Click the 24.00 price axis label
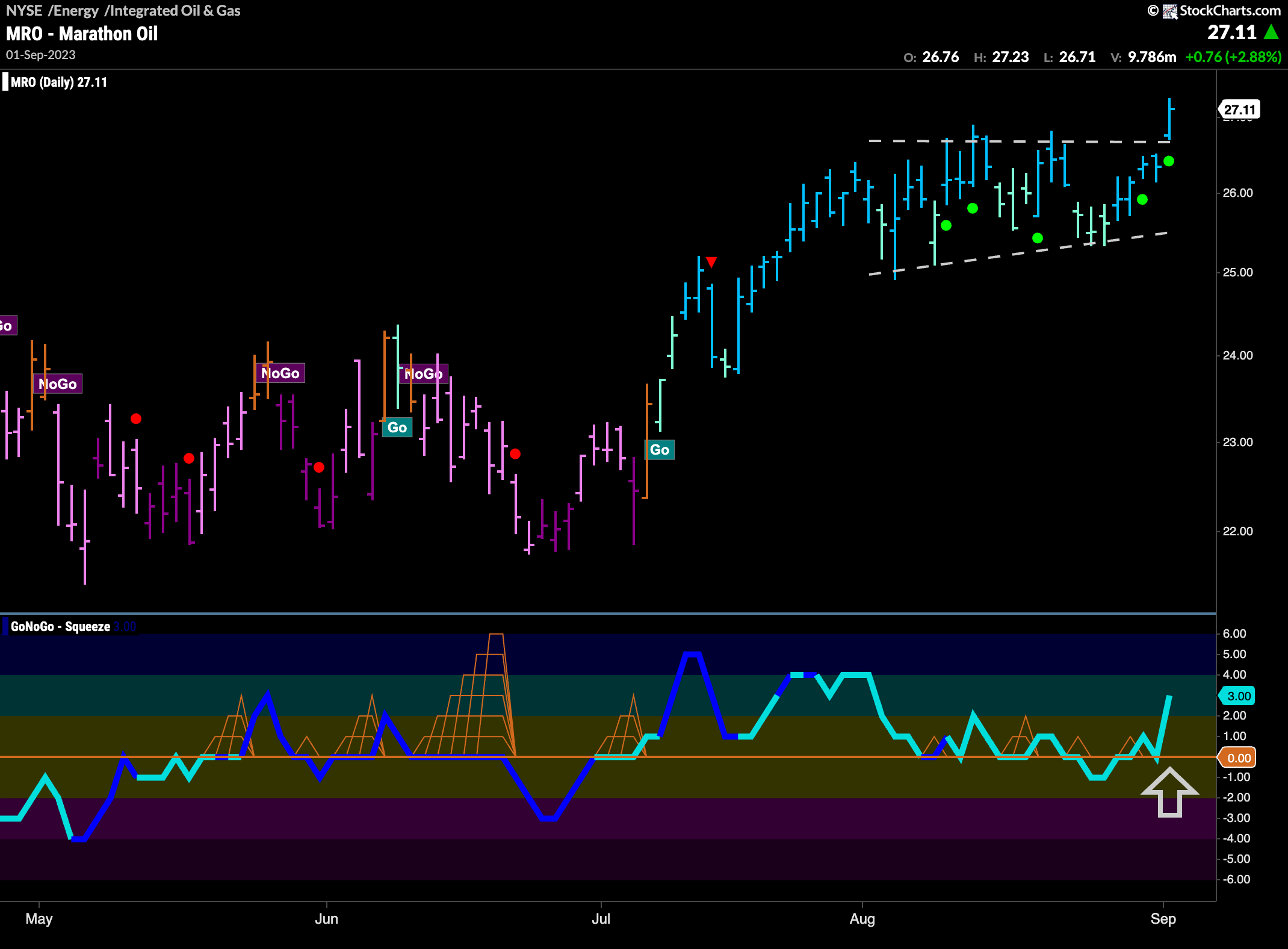This screenshot has height=949, width=1288. [x=1238, y=355]
